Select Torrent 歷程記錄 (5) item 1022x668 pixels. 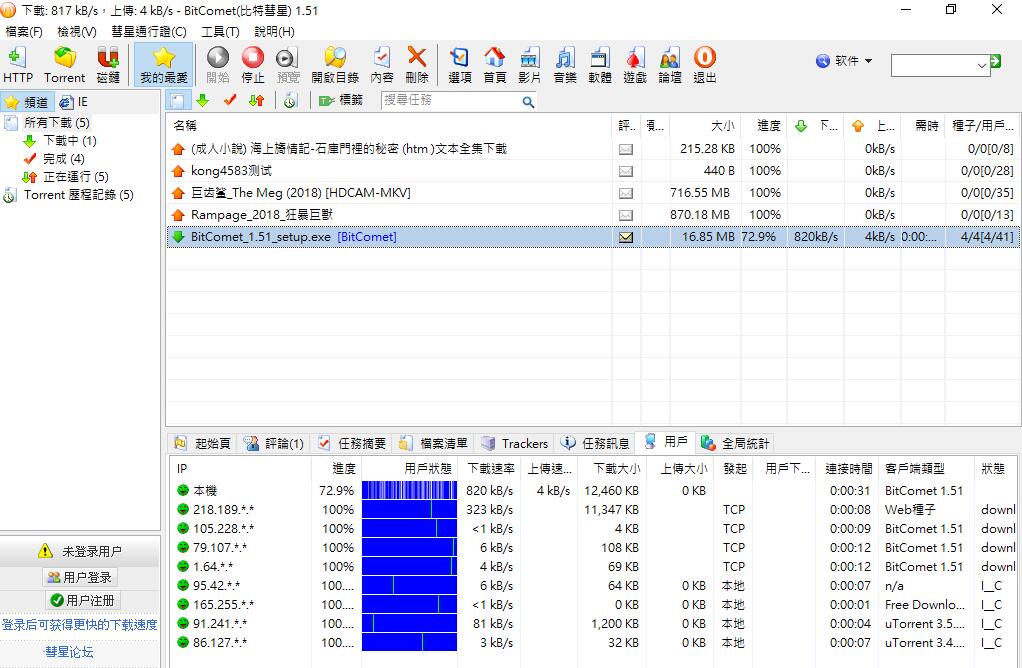pos(78,195)
